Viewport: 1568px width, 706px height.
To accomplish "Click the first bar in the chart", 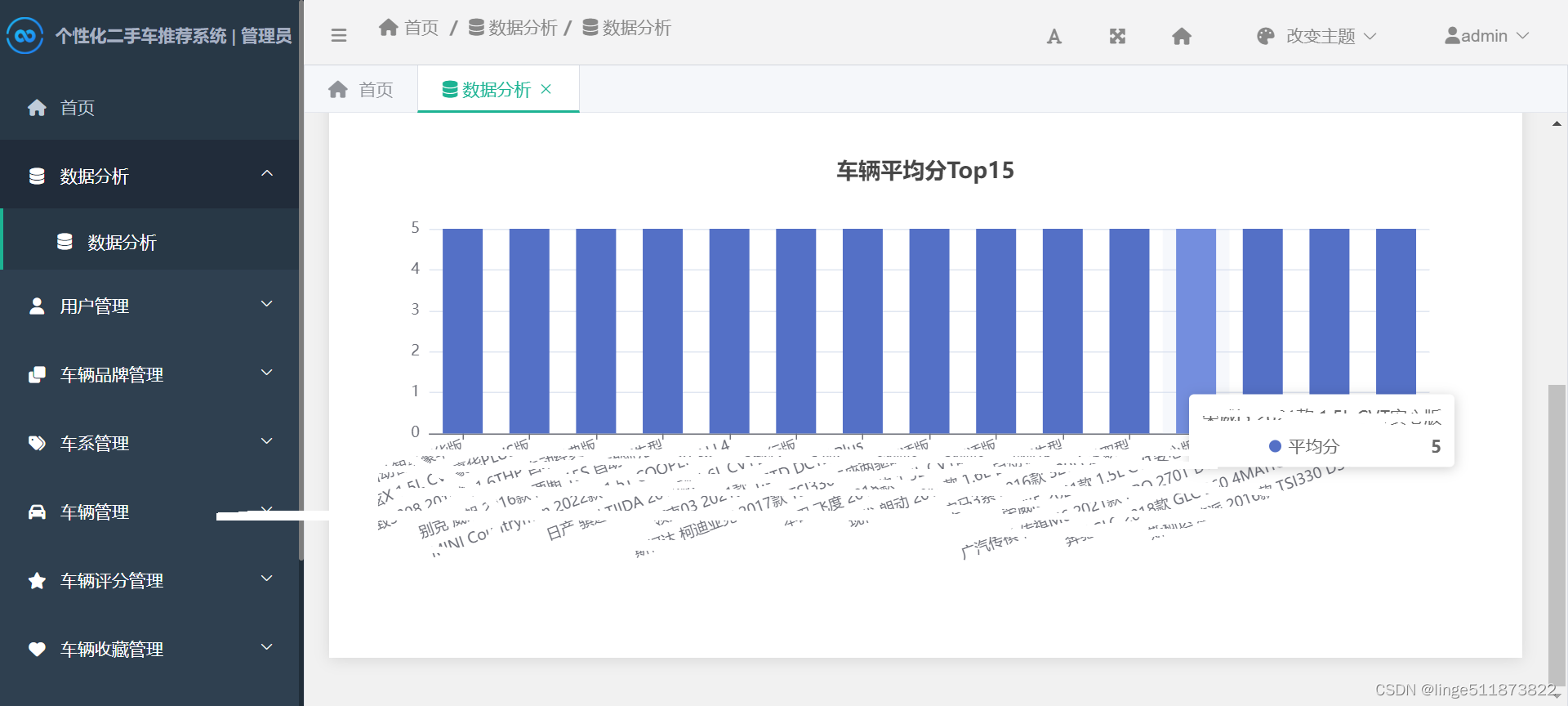I will click(462, 331).
